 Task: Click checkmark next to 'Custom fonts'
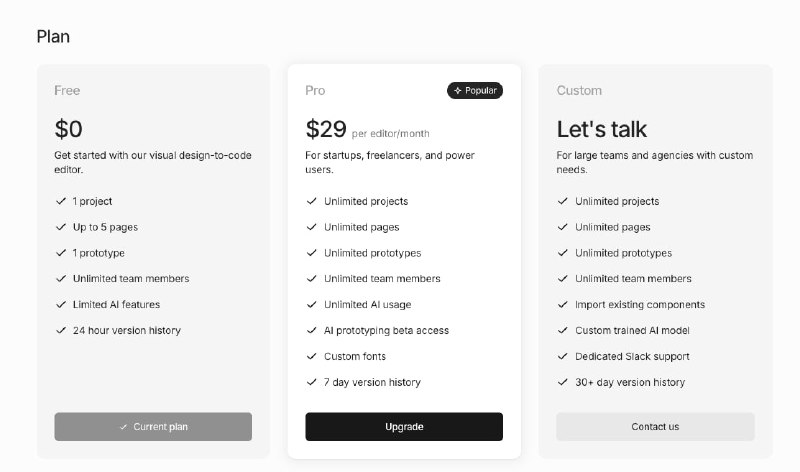312,356
